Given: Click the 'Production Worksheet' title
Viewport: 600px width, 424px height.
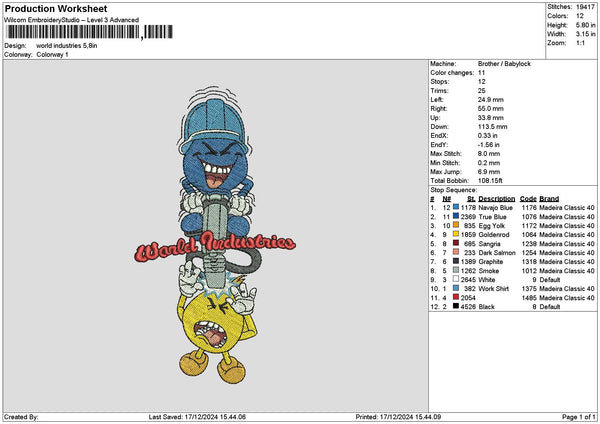Looking at the screenshot, I should [x=56, y=8].
